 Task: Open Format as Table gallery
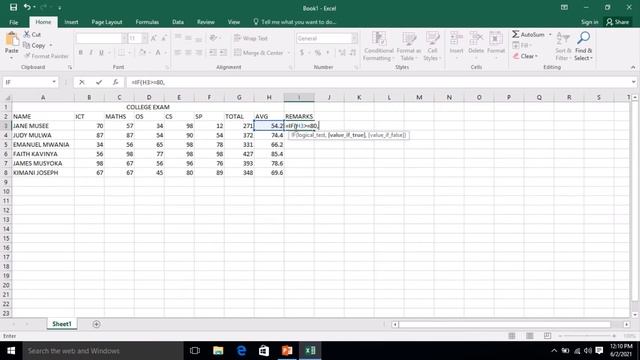[409, 46]
